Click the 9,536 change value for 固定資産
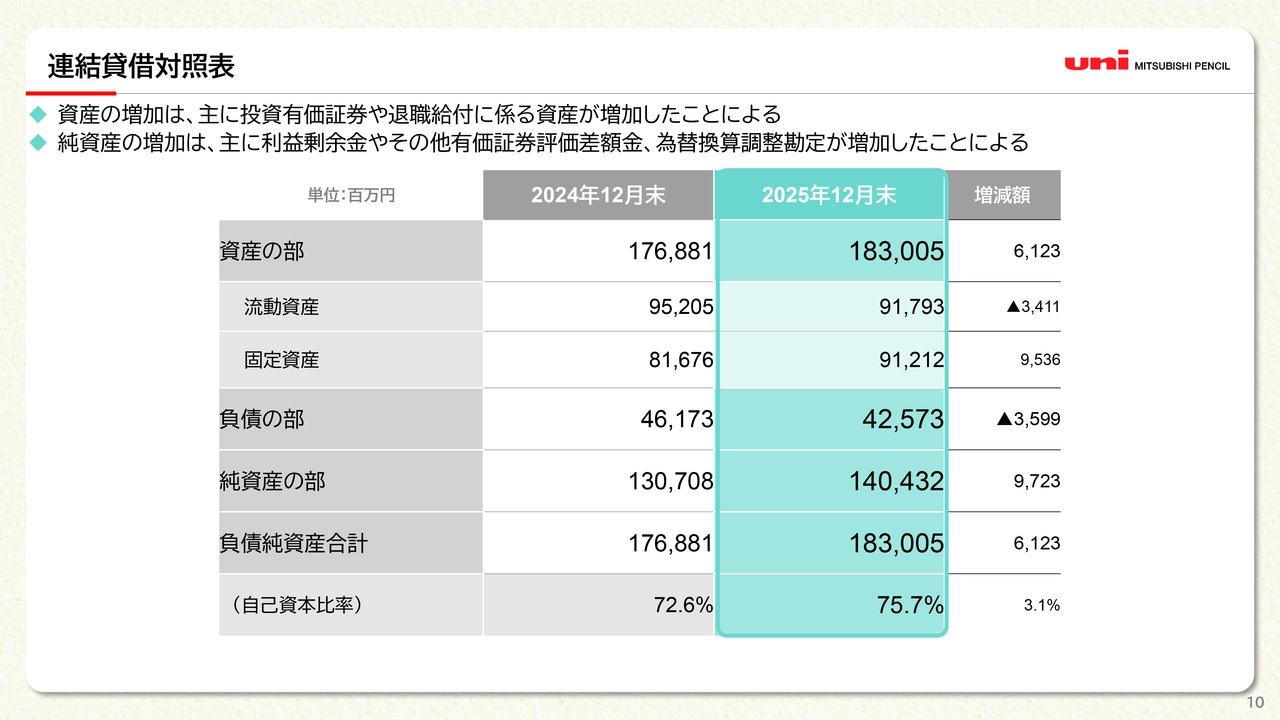This screenshot has height=720, width=1280. point(1040,360)
